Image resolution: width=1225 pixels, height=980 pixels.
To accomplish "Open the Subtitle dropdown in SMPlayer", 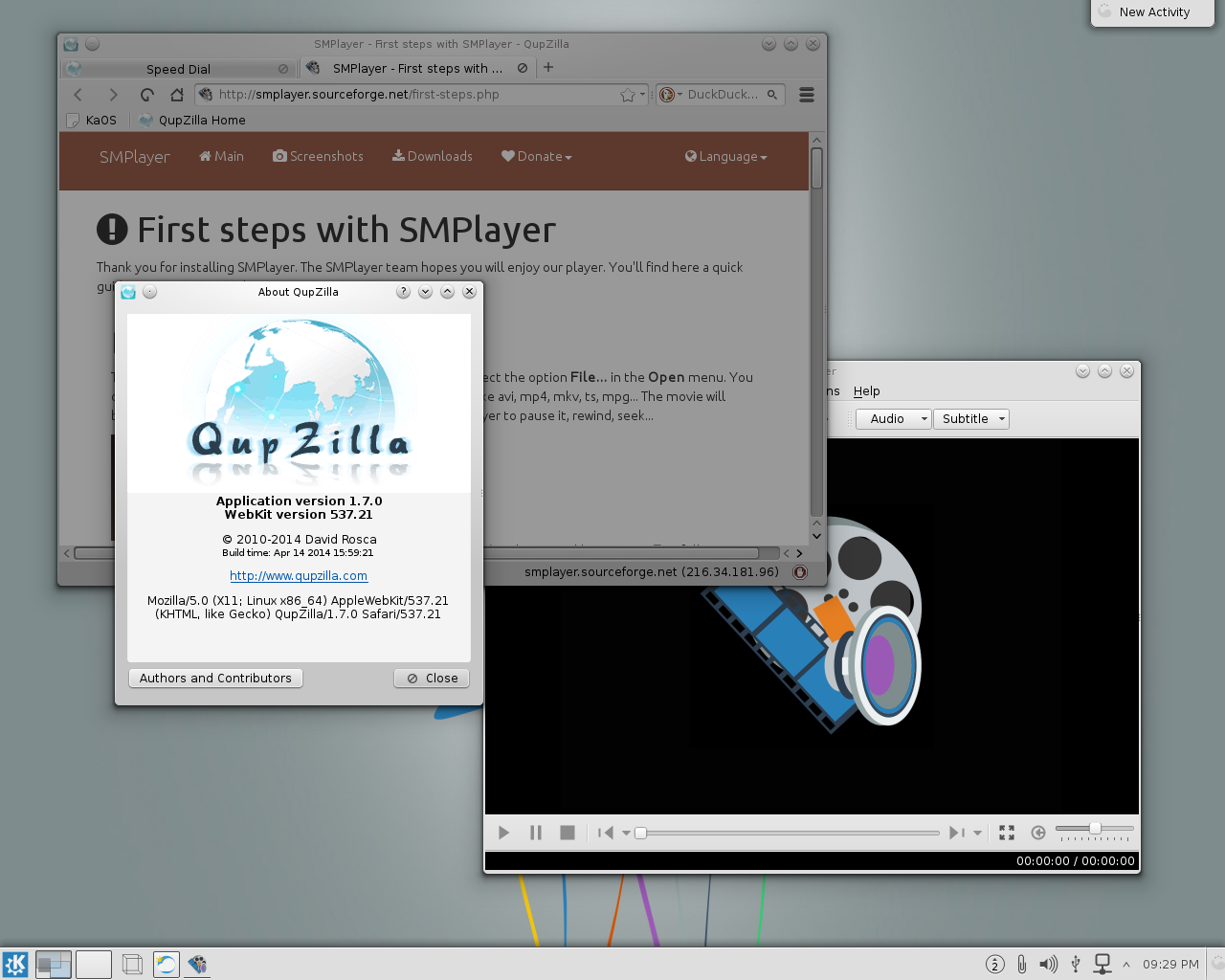I will pos(971,418).
